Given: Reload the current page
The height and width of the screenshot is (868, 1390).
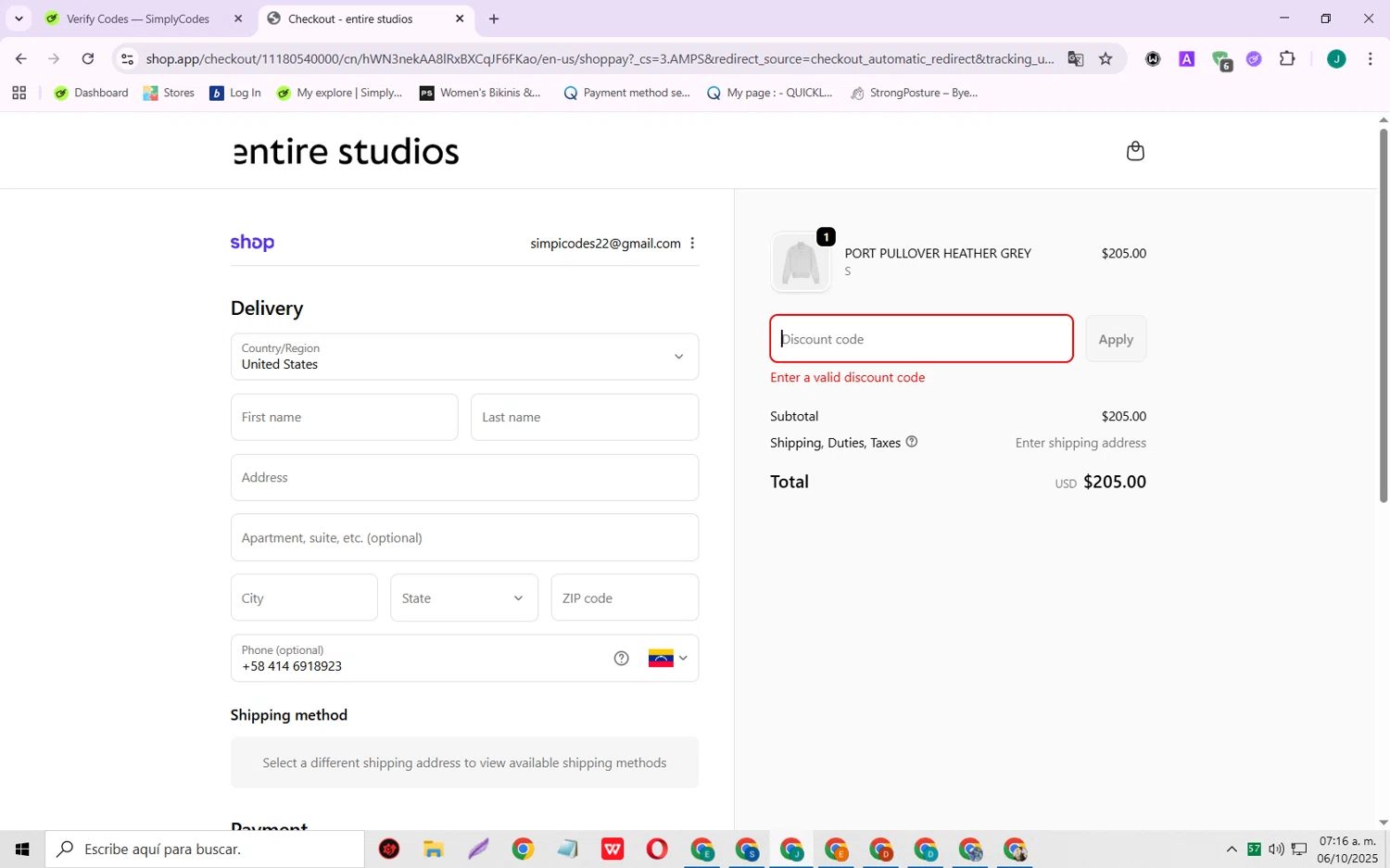Looking at the screenshot, I should (x=88, y=59).
